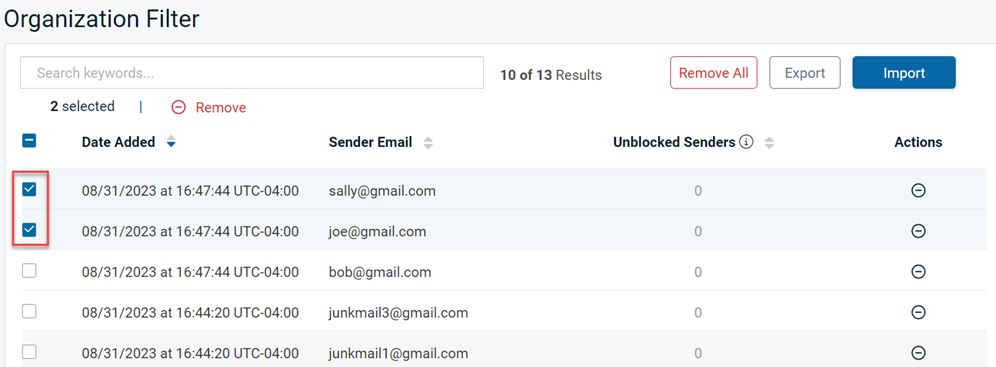The height and width of the screenshot is (367, 996).
Task: Click red minus icon next to Remove
Action: 178,108
